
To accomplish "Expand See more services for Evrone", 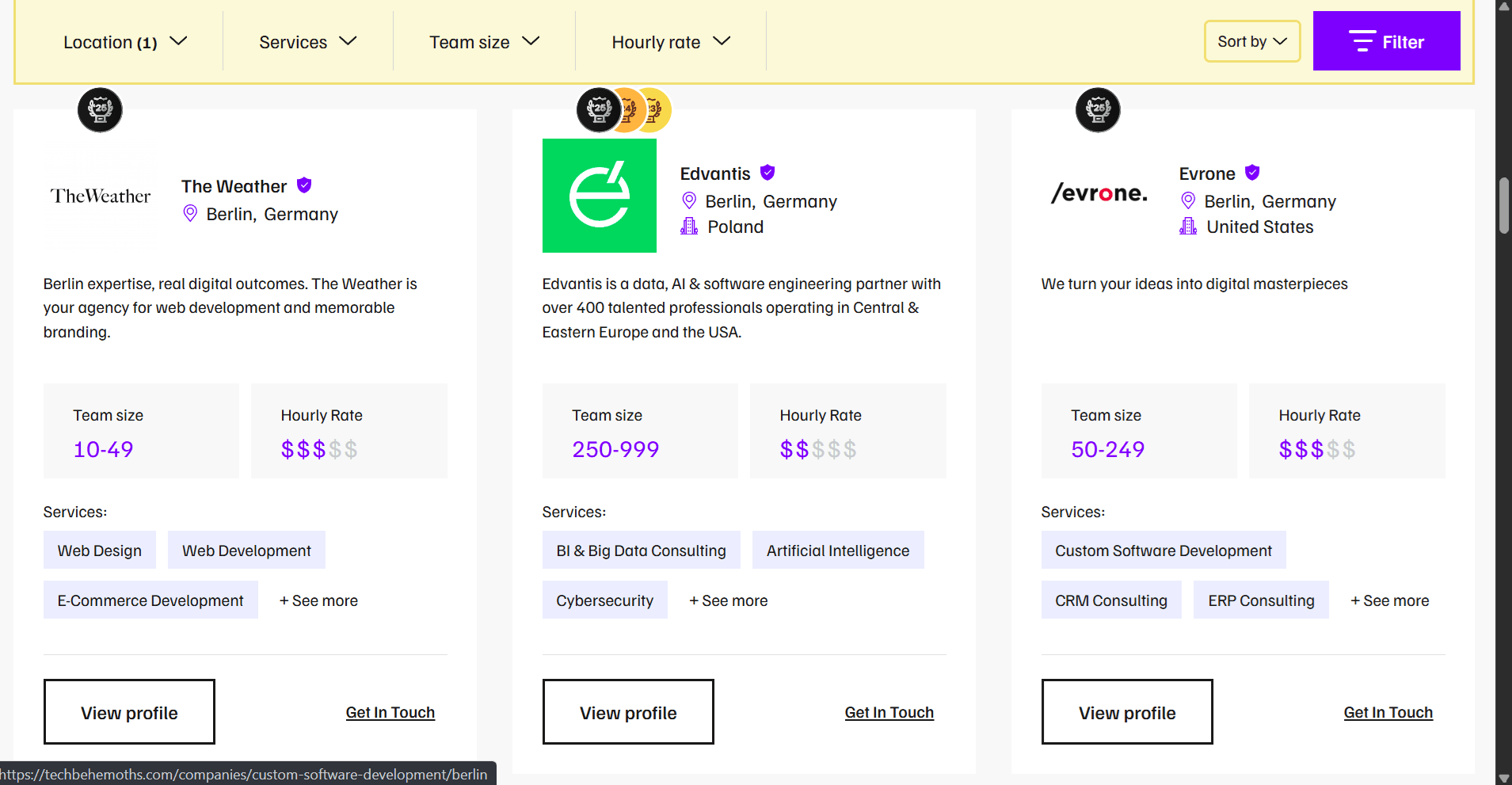I will pyautogui.click(x=1390, y=600).
